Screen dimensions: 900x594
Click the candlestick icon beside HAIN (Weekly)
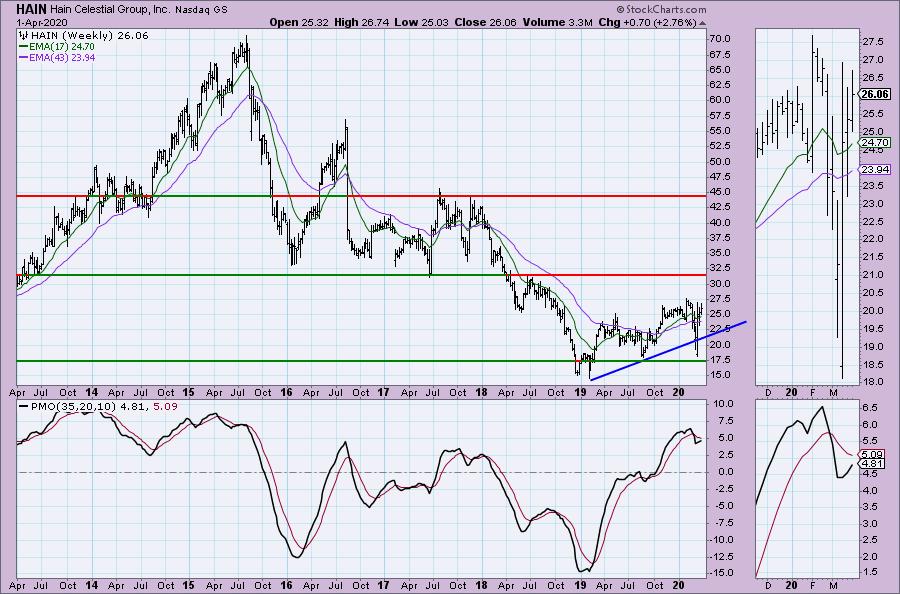click(x=22, y=36)
